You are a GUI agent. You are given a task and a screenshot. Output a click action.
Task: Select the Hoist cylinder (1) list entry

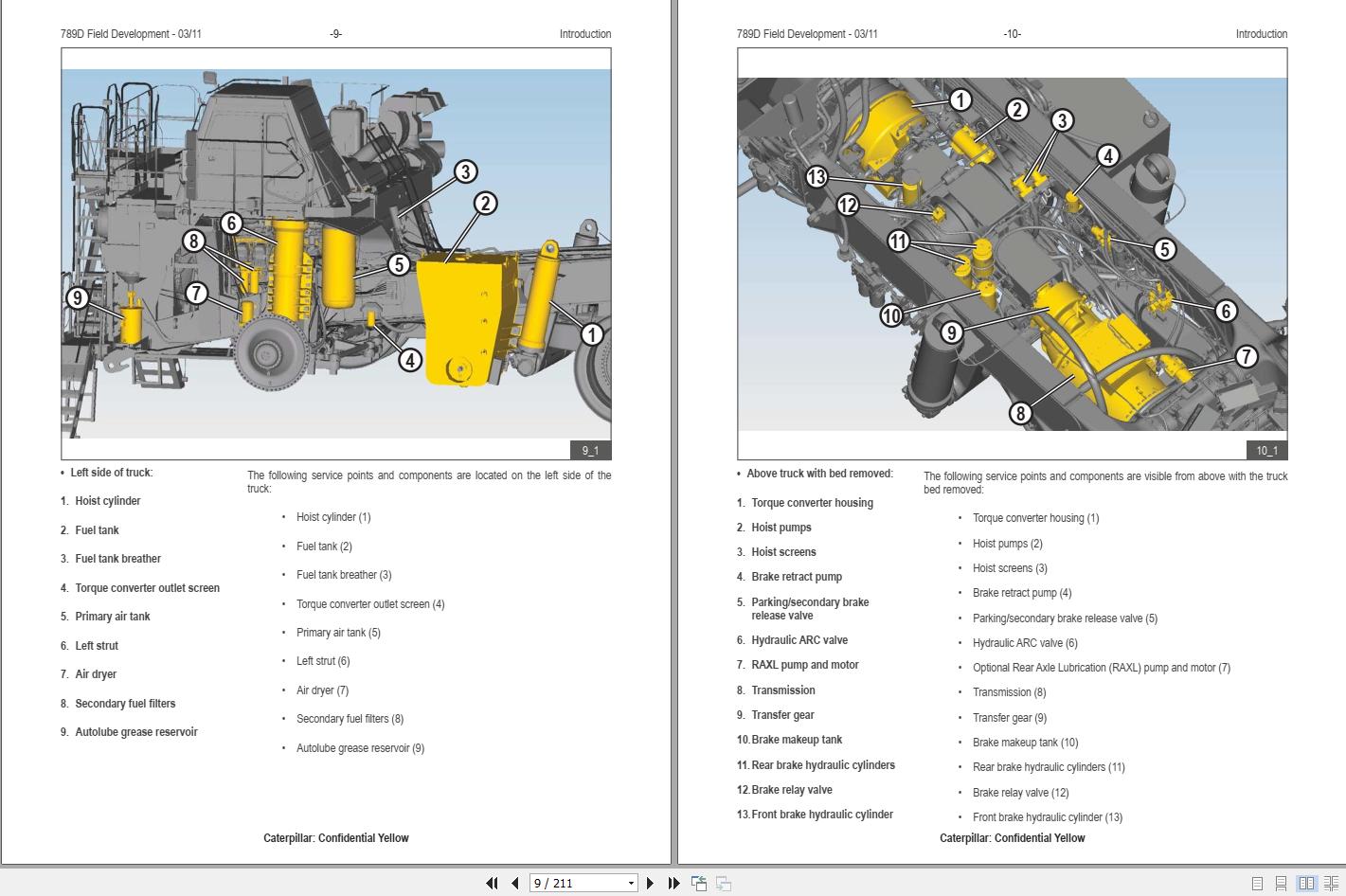click(x=333, y=517)
